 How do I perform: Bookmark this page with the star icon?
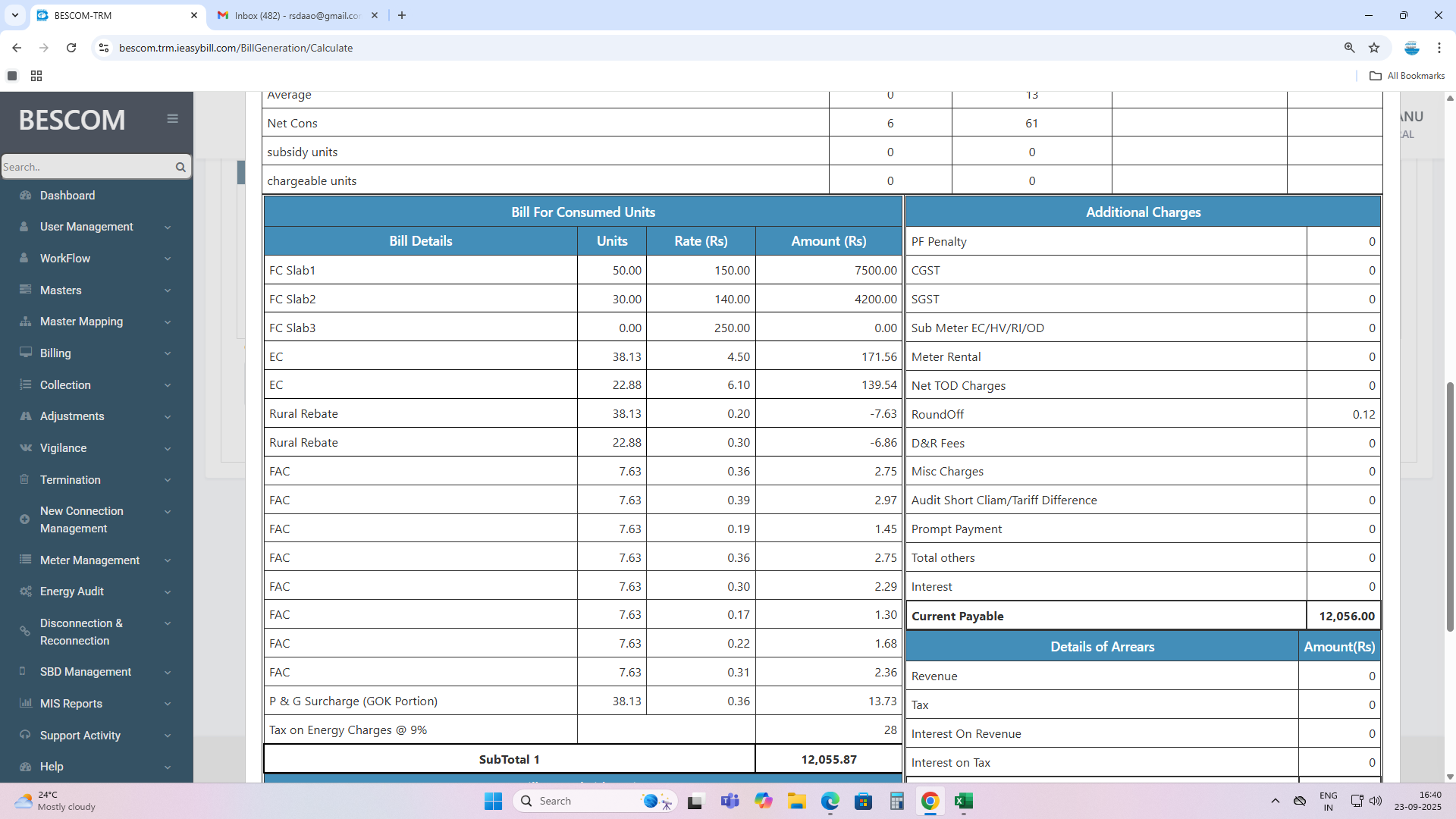click(1374, 48)
